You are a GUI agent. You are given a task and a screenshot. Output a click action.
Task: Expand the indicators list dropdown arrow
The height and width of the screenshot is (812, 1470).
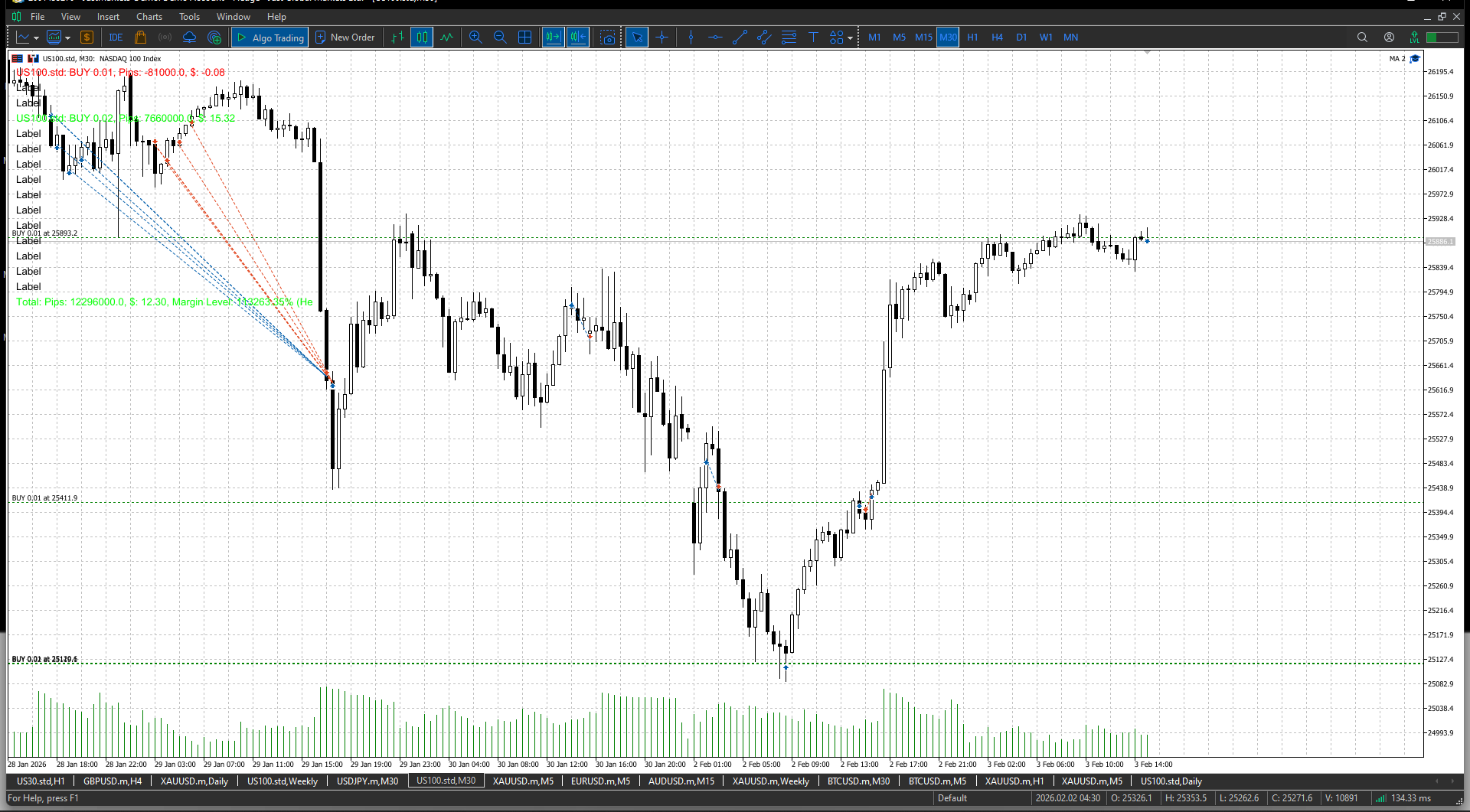[67, 38]
